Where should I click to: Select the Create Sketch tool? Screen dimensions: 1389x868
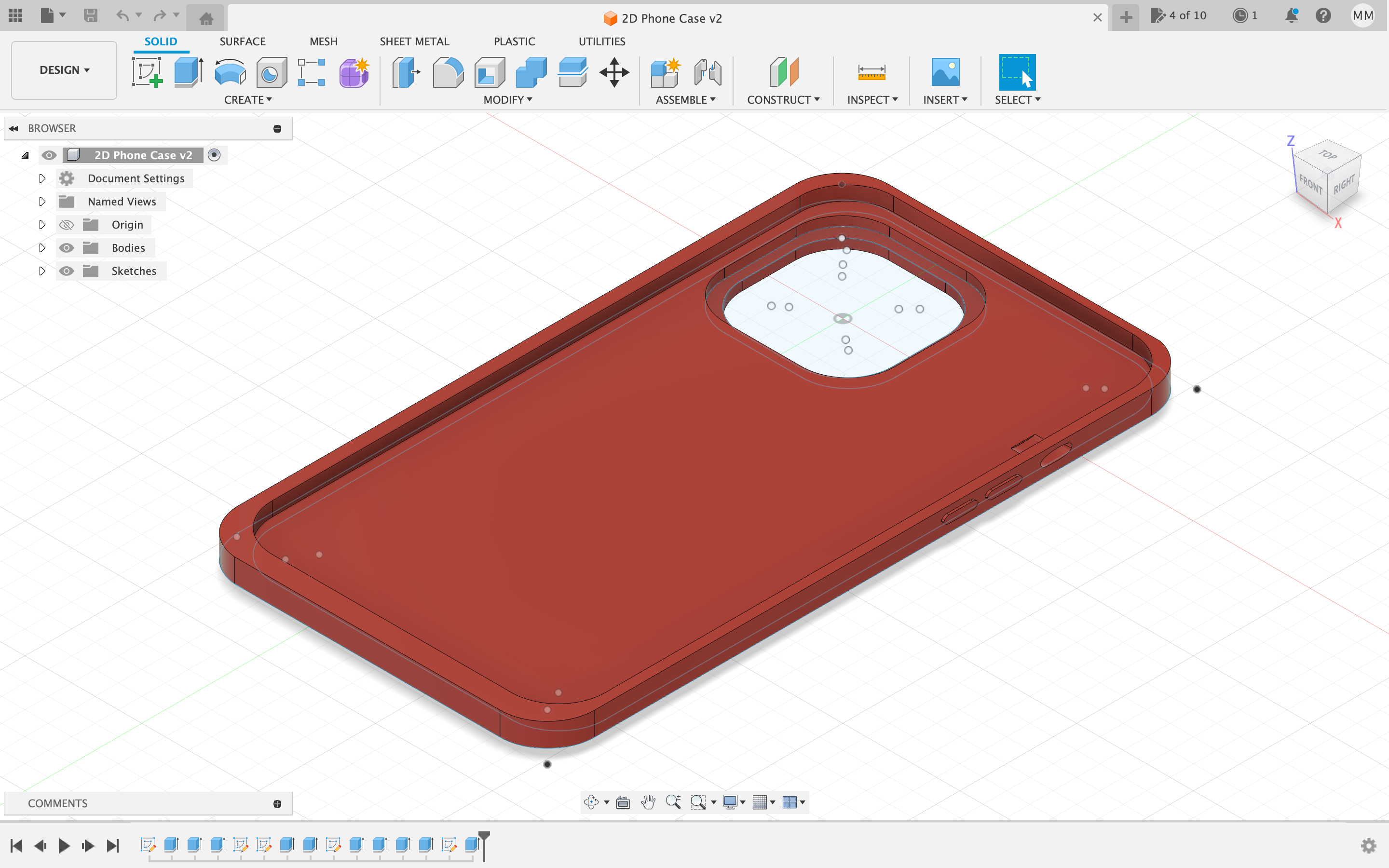tap(148, 72)
